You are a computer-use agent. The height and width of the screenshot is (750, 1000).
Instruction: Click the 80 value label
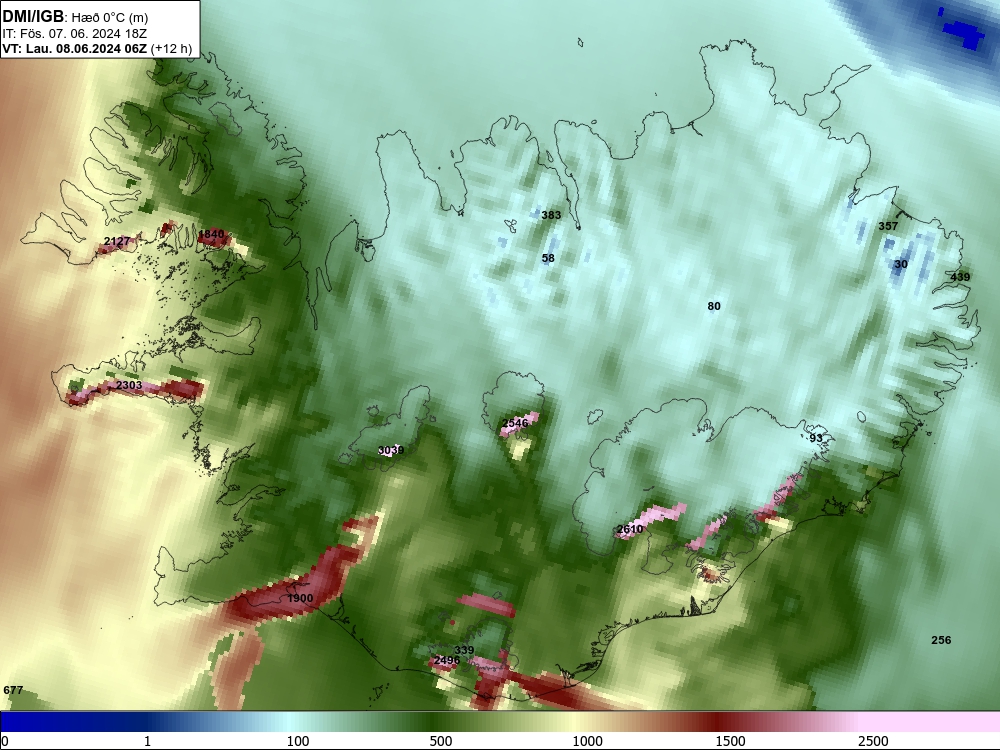[714, 306]
